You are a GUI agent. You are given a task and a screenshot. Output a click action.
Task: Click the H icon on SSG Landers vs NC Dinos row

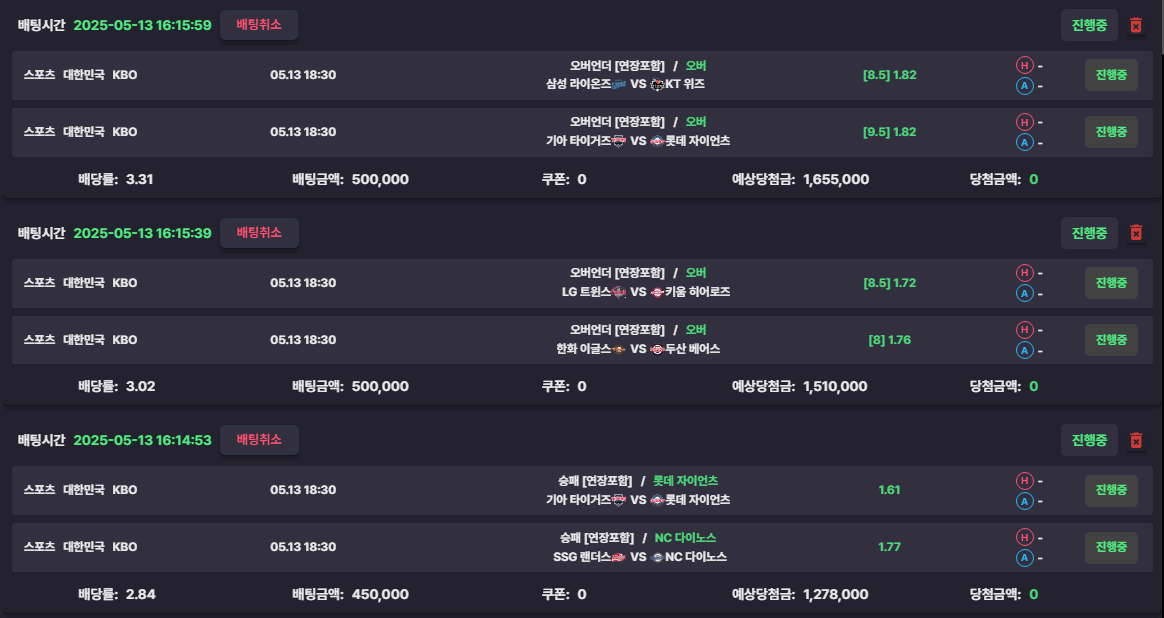coord(1024,537)
